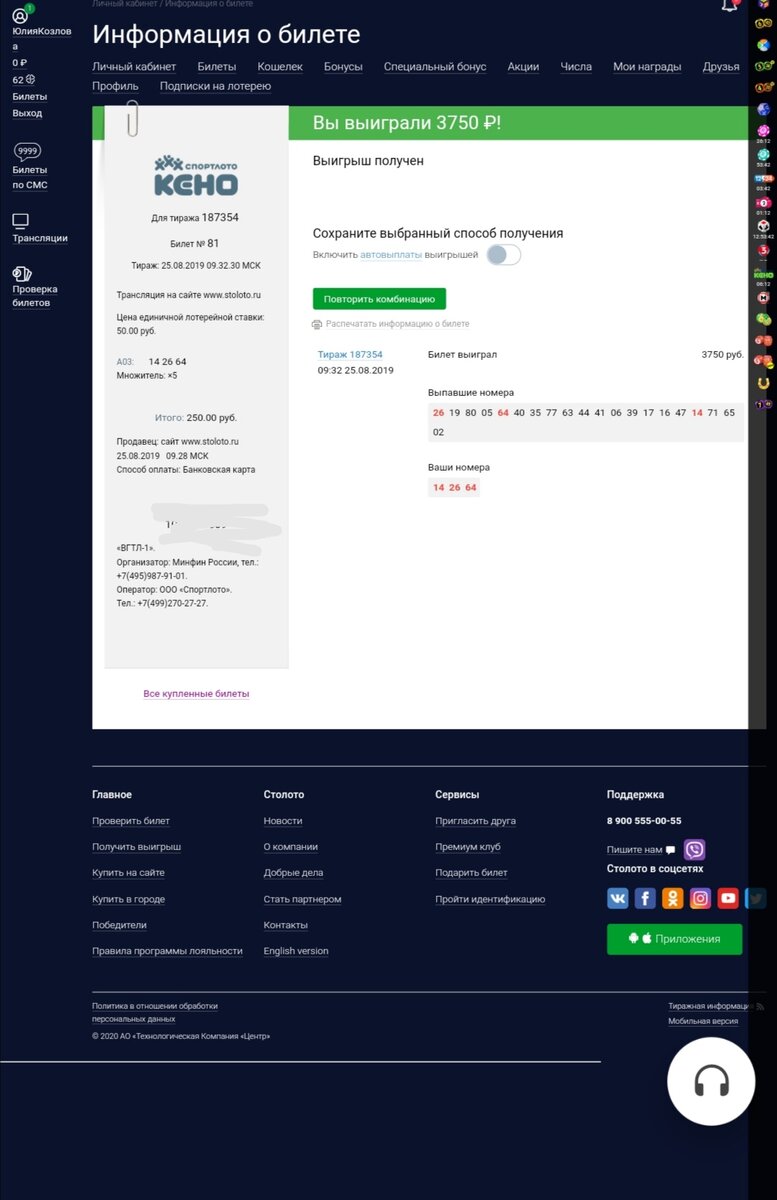
Task: Open the English version link
Action: pyautogui.click(x=296, y=951)
